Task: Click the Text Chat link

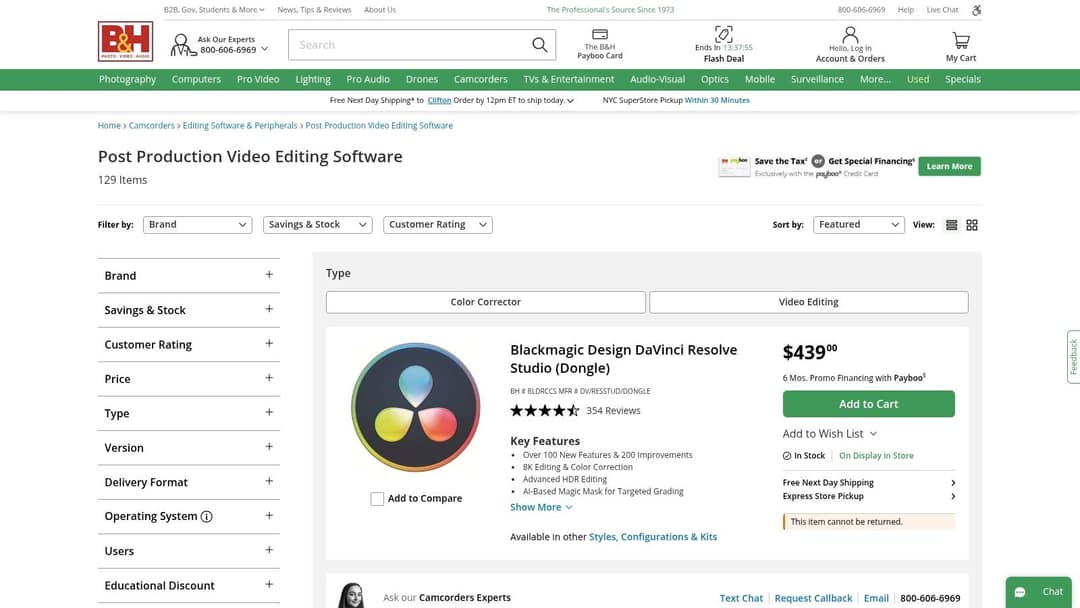Action: [741, 598]
